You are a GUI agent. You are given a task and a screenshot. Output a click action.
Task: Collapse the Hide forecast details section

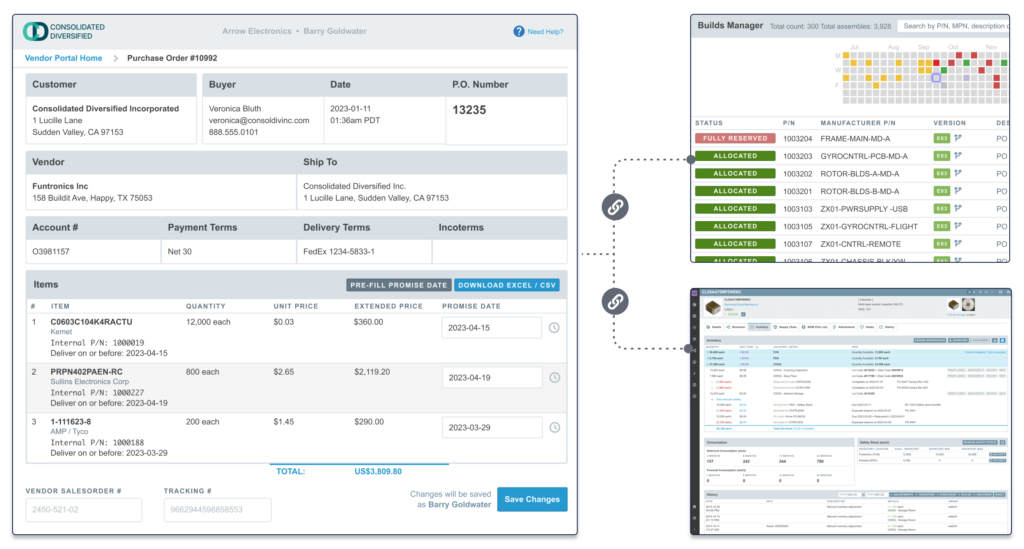727,400
